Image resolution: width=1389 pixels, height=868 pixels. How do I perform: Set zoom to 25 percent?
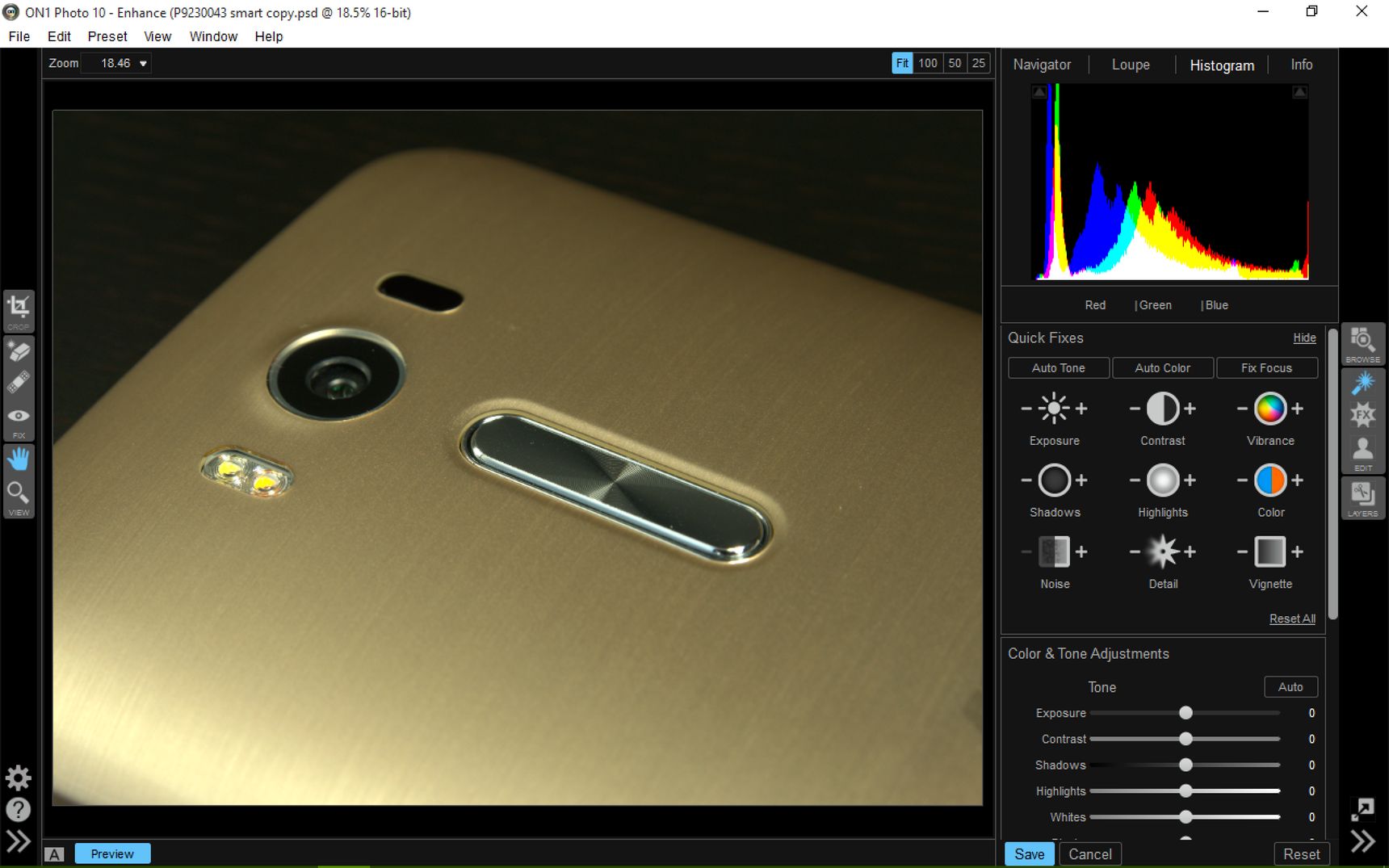pyautogui.click(x=979, y=63)
